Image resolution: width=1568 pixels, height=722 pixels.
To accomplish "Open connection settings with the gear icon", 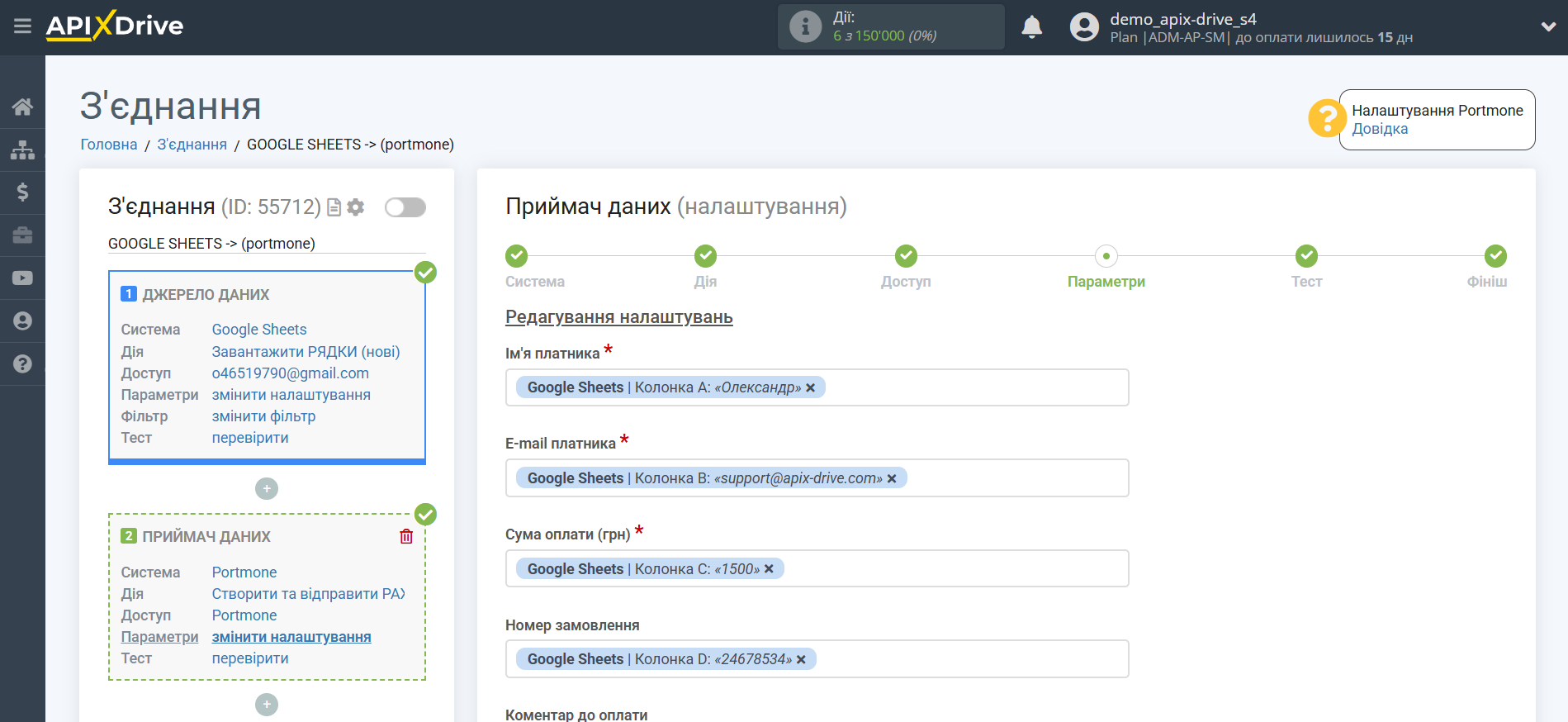I will click(356, 207).
